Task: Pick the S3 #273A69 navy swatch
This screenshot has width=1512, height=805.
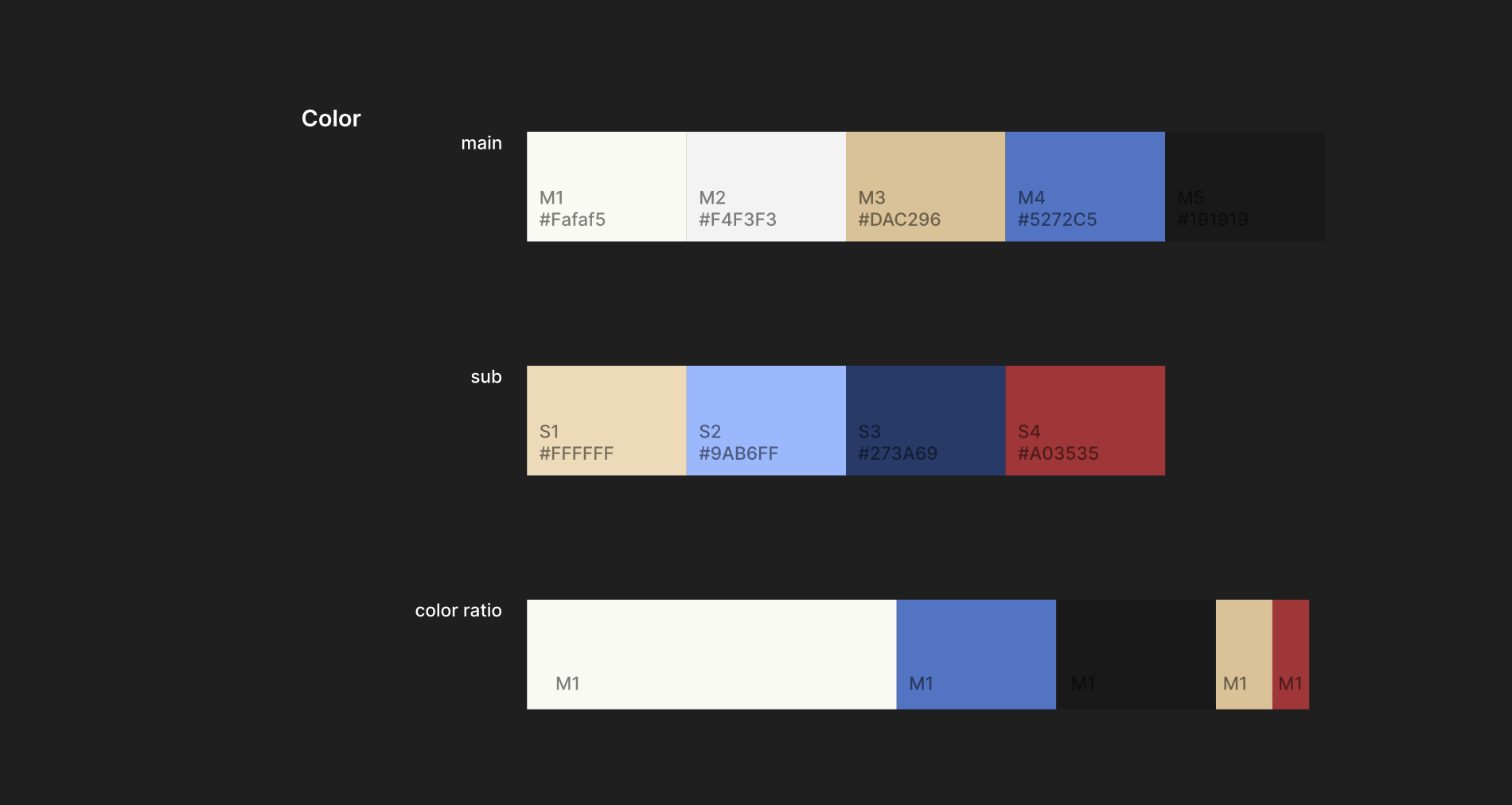Action: (x=926, y=420)
